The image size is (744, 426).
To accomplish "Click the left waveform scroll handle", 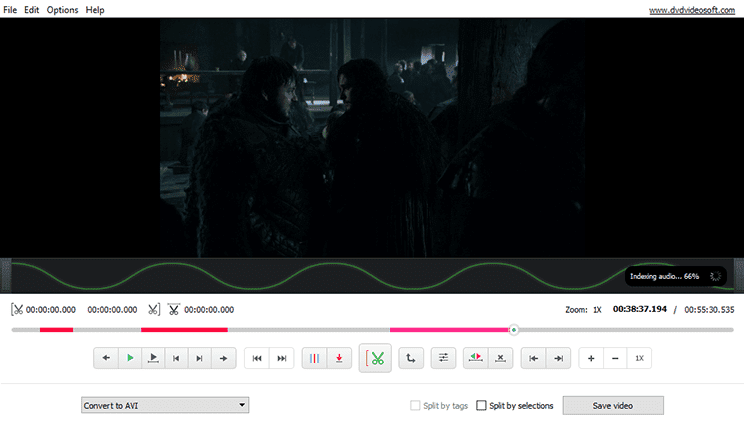I will (x=6, y=276).
